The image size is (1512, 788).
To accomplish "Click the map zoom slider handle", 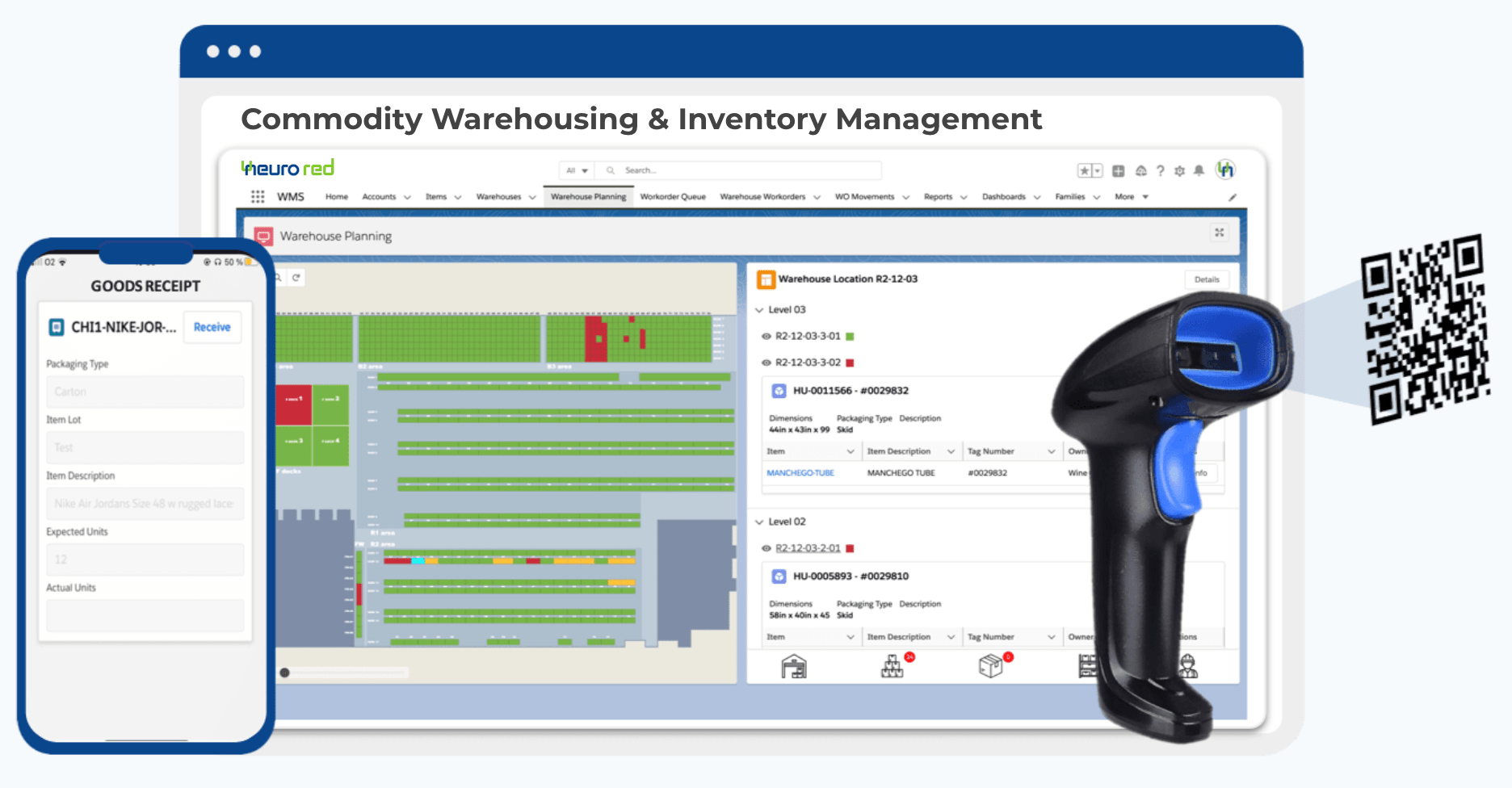I will tap(284, 673).
